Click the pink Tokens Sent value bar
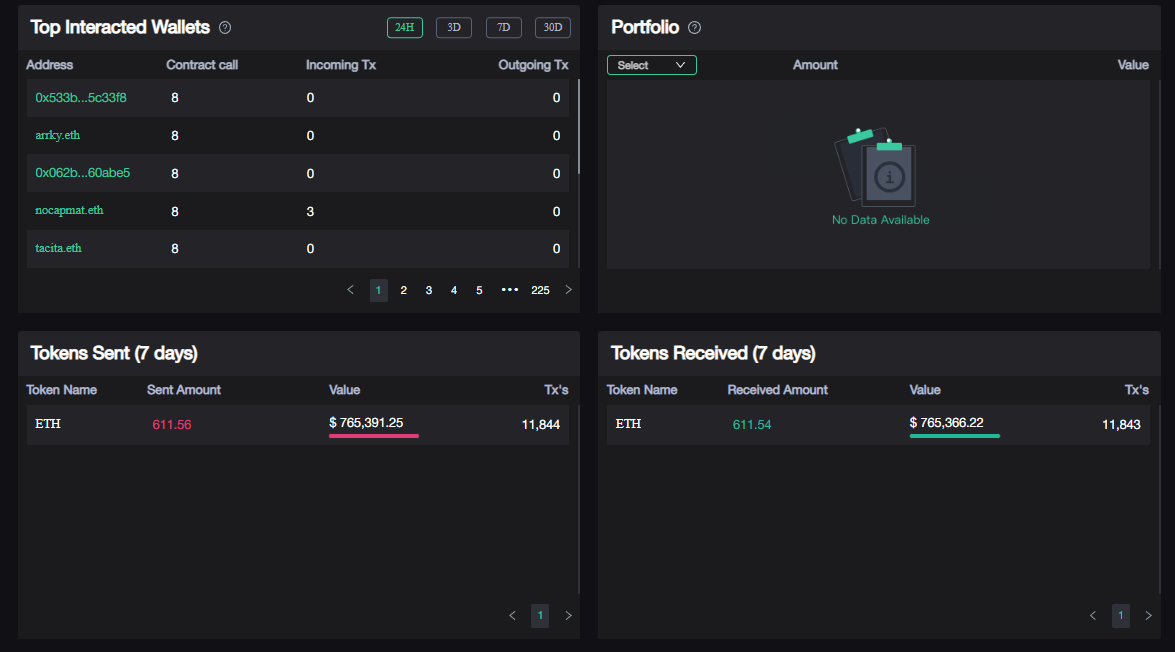 [373, 436]
